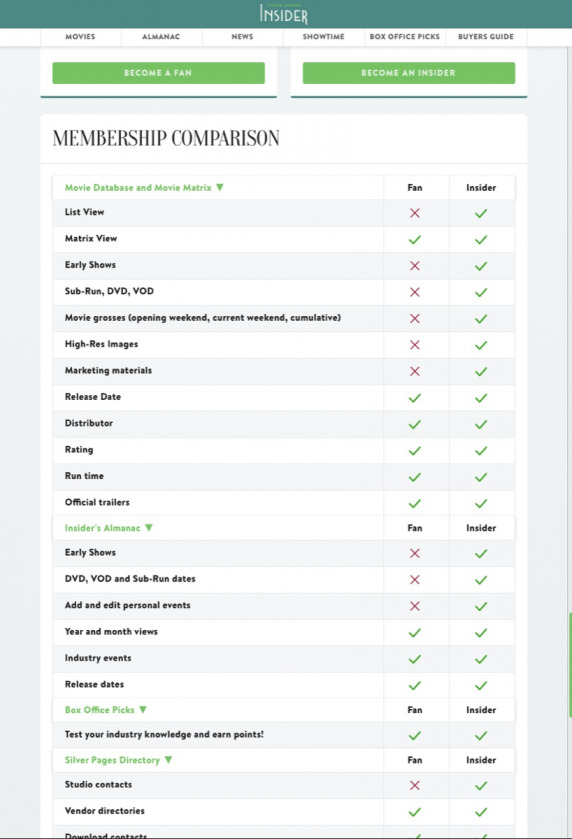The width and height of the screenshot is (572, 839).
Task: Open the Movies nav tab
Action: pos(80,37)
